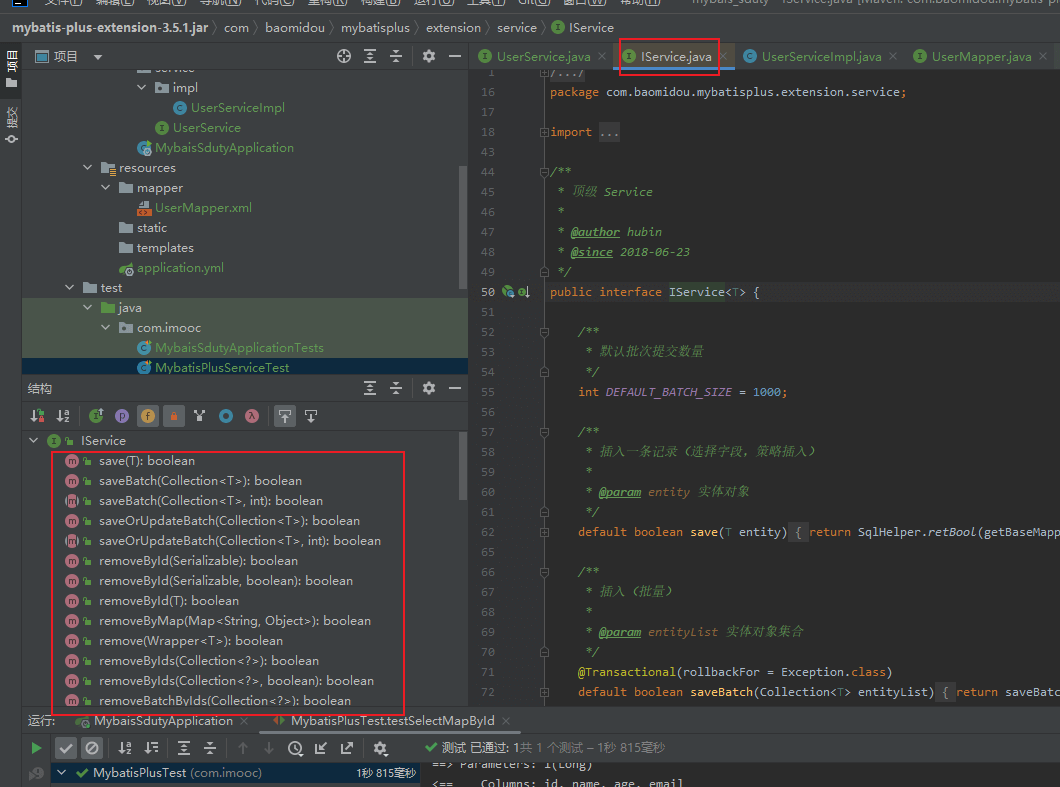Expand all nodes in the Project panel

coord(370,56)
